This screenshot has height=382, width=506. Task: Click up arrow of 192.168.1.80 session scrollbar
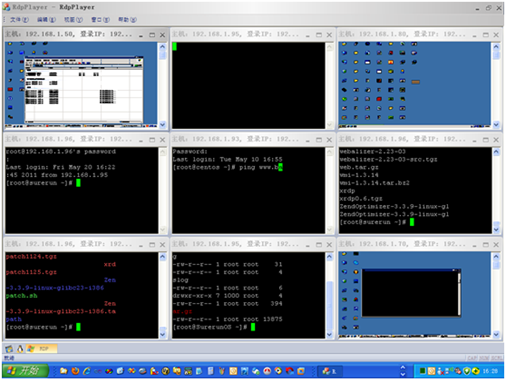click(x=496, y=47)
